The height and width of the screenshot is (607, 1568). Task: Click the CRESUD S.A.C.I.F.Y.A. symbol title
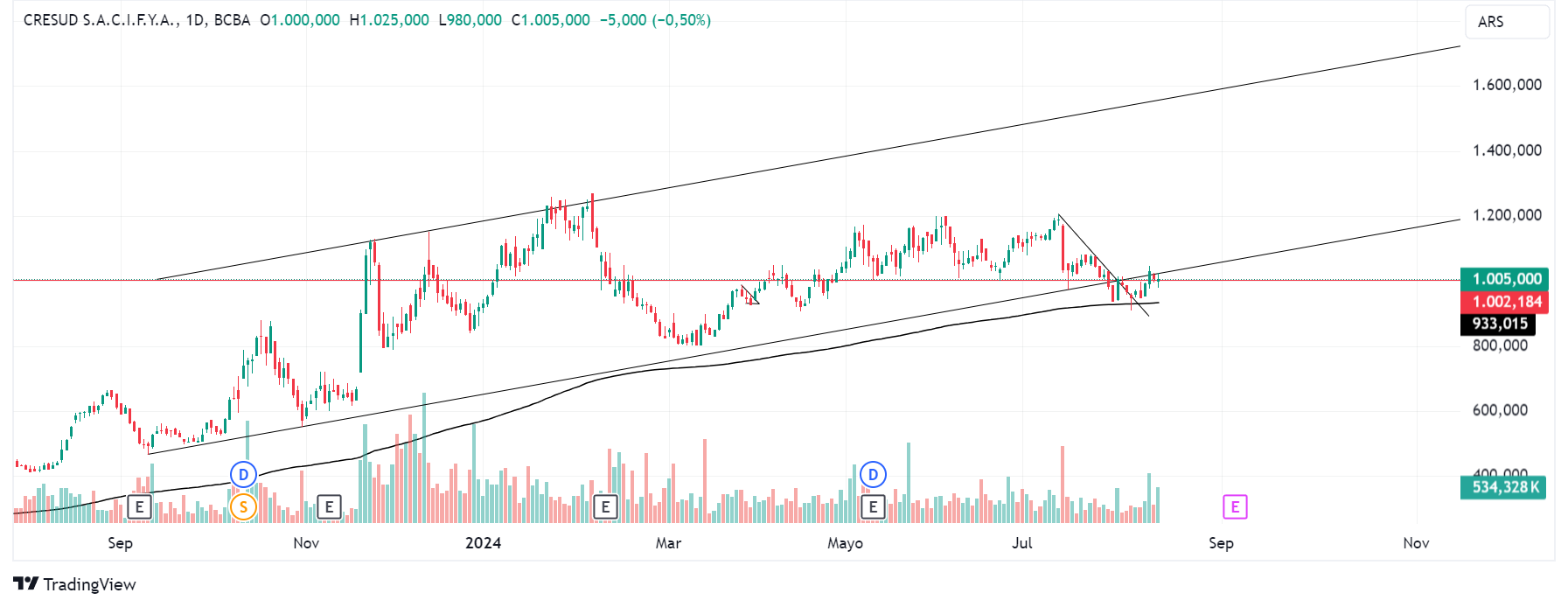(101, 20)
